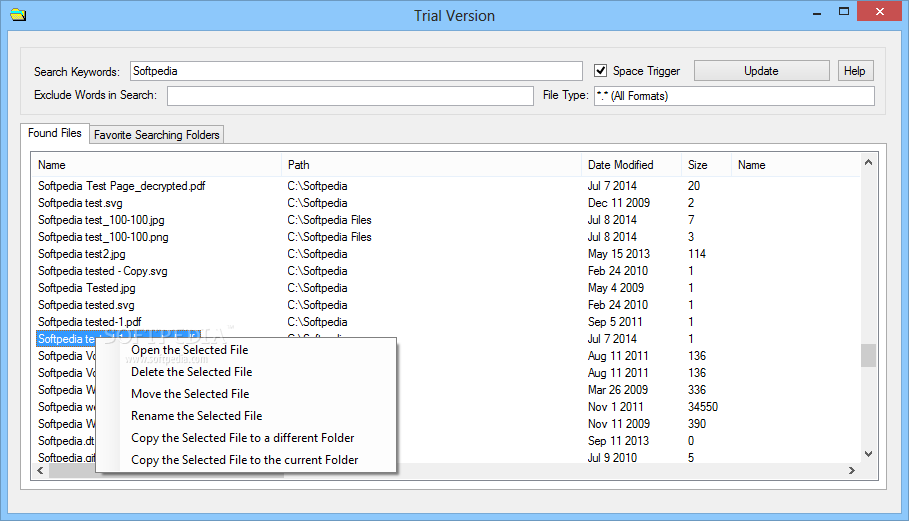Minimize the Trial Version window
The image size is (909, 521).
817,12
